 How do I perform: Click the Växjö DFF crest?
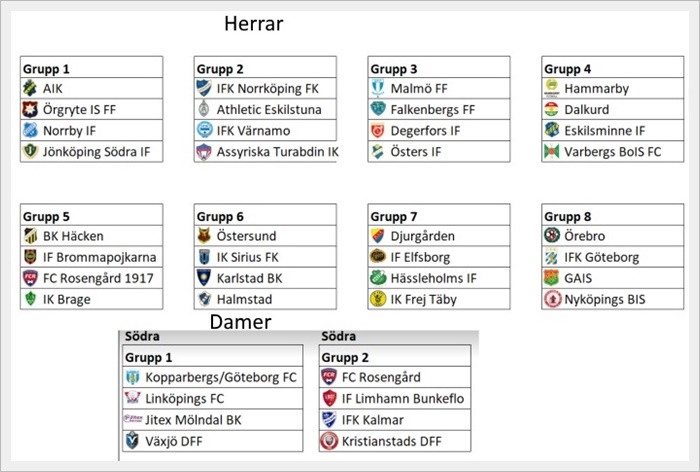point(132,441)
